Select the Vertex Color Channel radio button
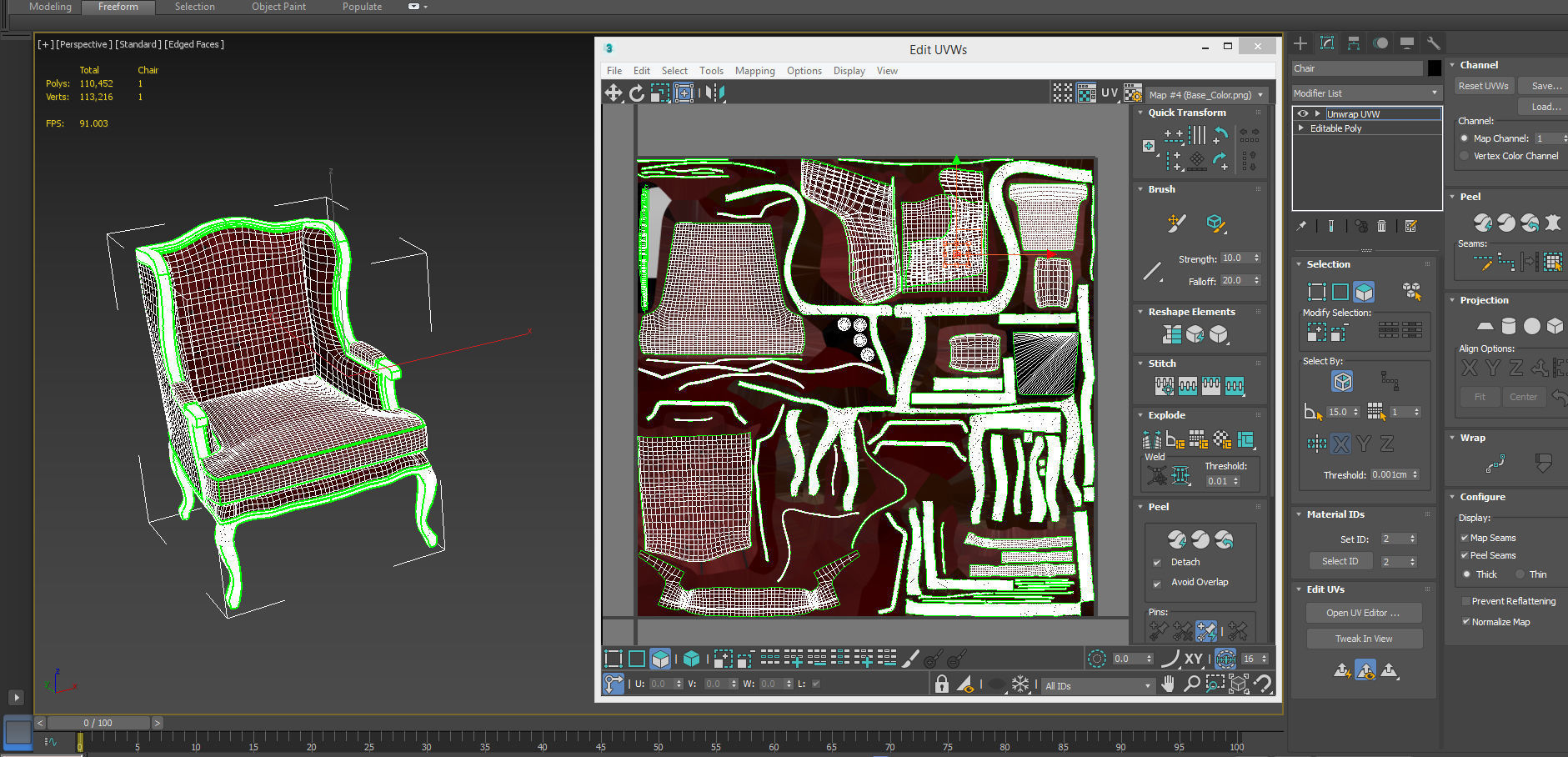 point(1465,156)
